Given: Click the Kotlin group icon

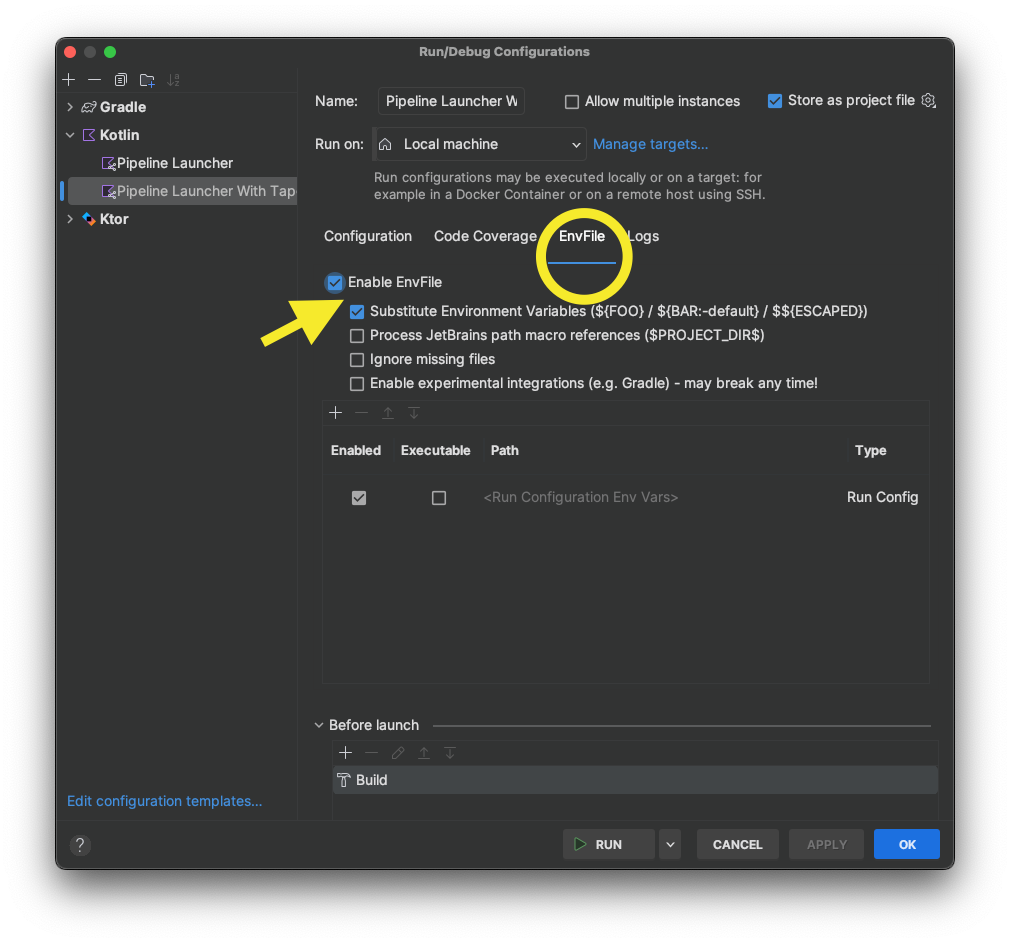Looking at the screenshot, I should 89,135.
